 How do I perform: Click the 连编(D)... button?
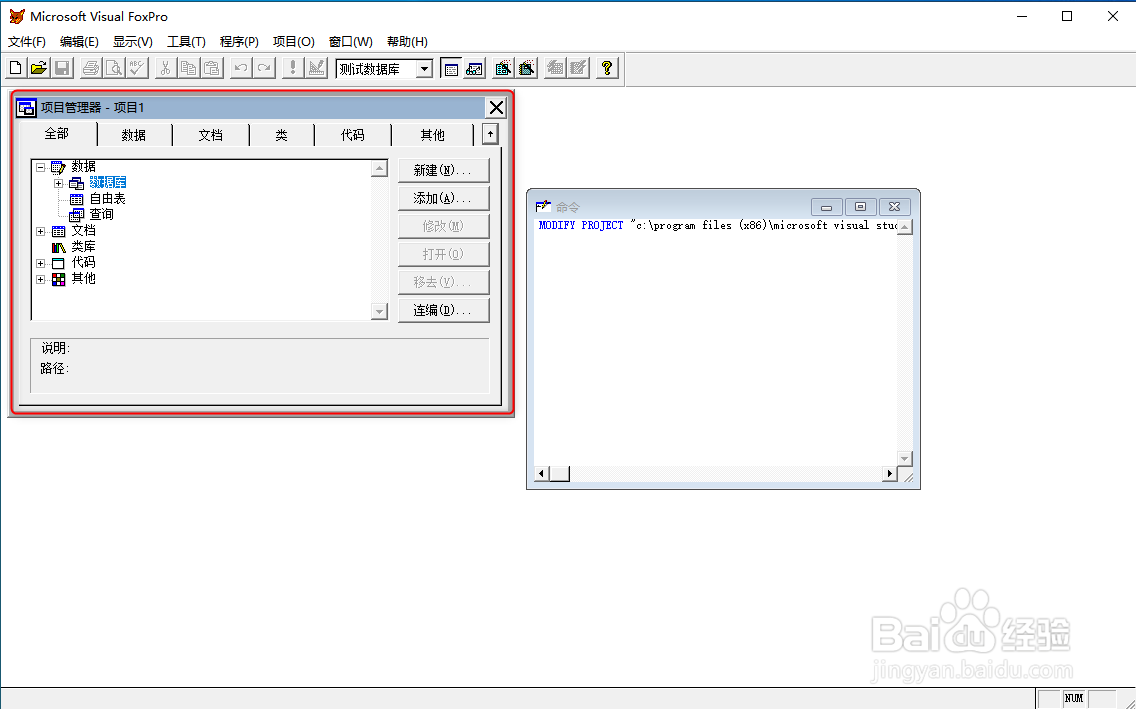point(443,311)
